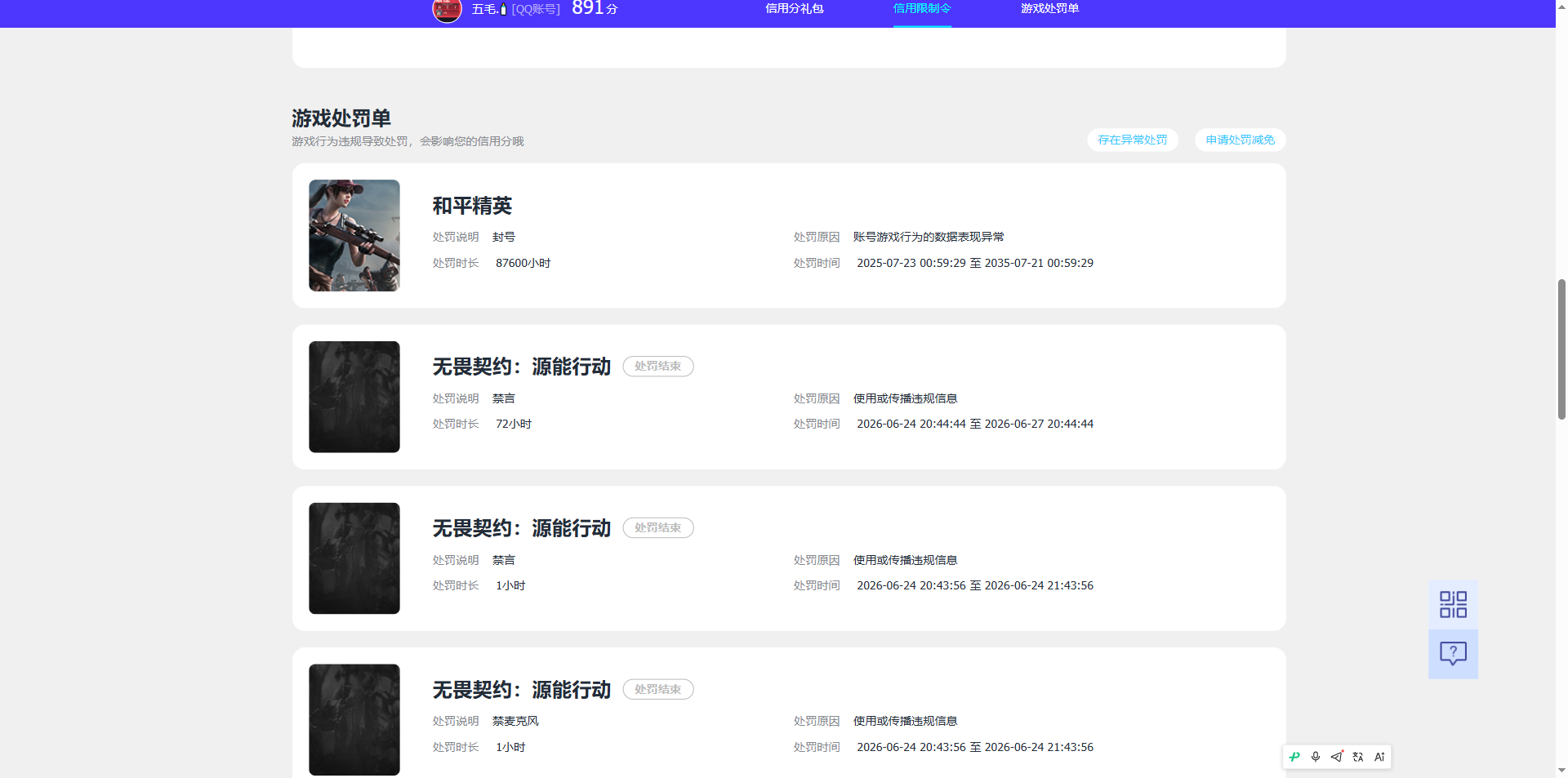Click the 72小时 duration value
Screen dimensions: 1568x778
tap(514, 424)
